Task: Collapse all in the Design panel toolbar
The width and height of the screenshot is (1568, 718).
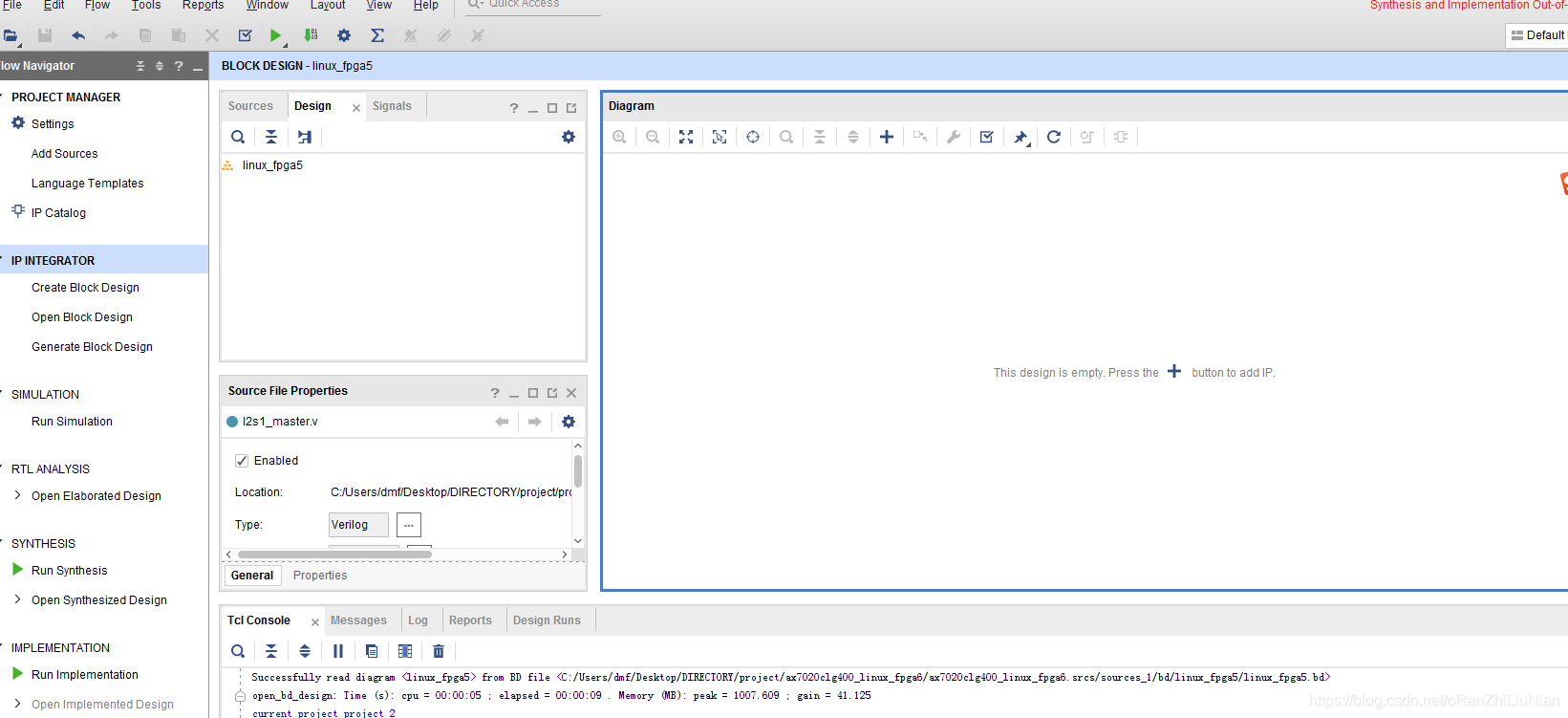Action: tap(271, 137)
